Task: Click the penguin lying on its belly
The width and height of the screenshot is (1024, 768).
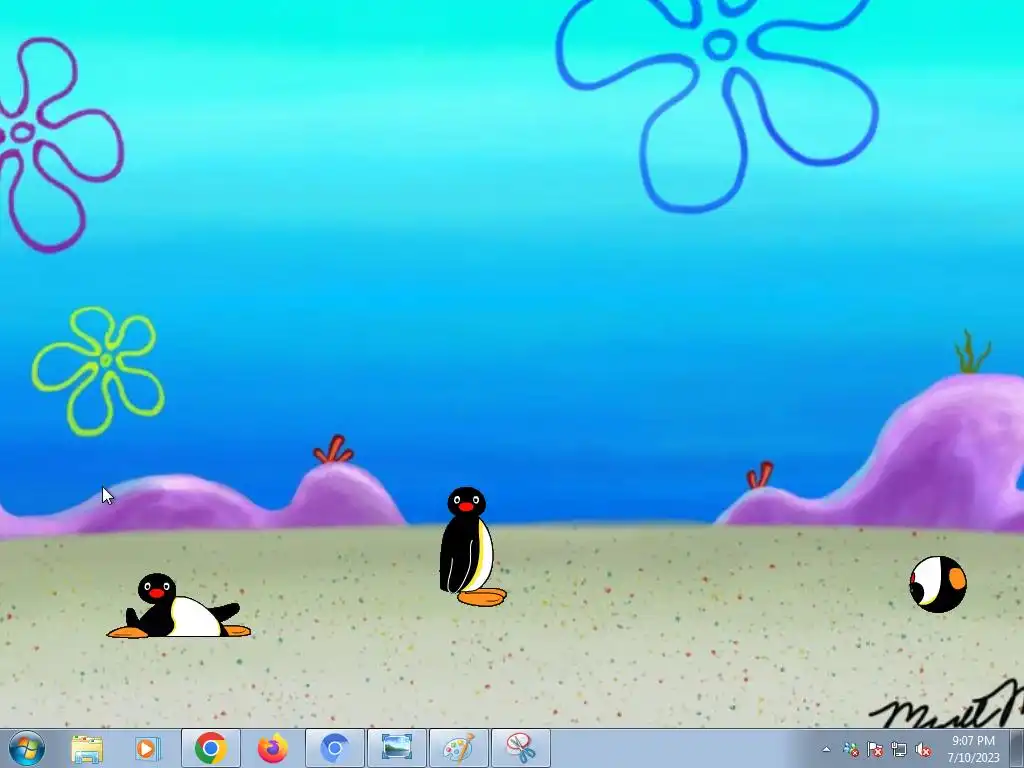Action: tap(178, 606)
